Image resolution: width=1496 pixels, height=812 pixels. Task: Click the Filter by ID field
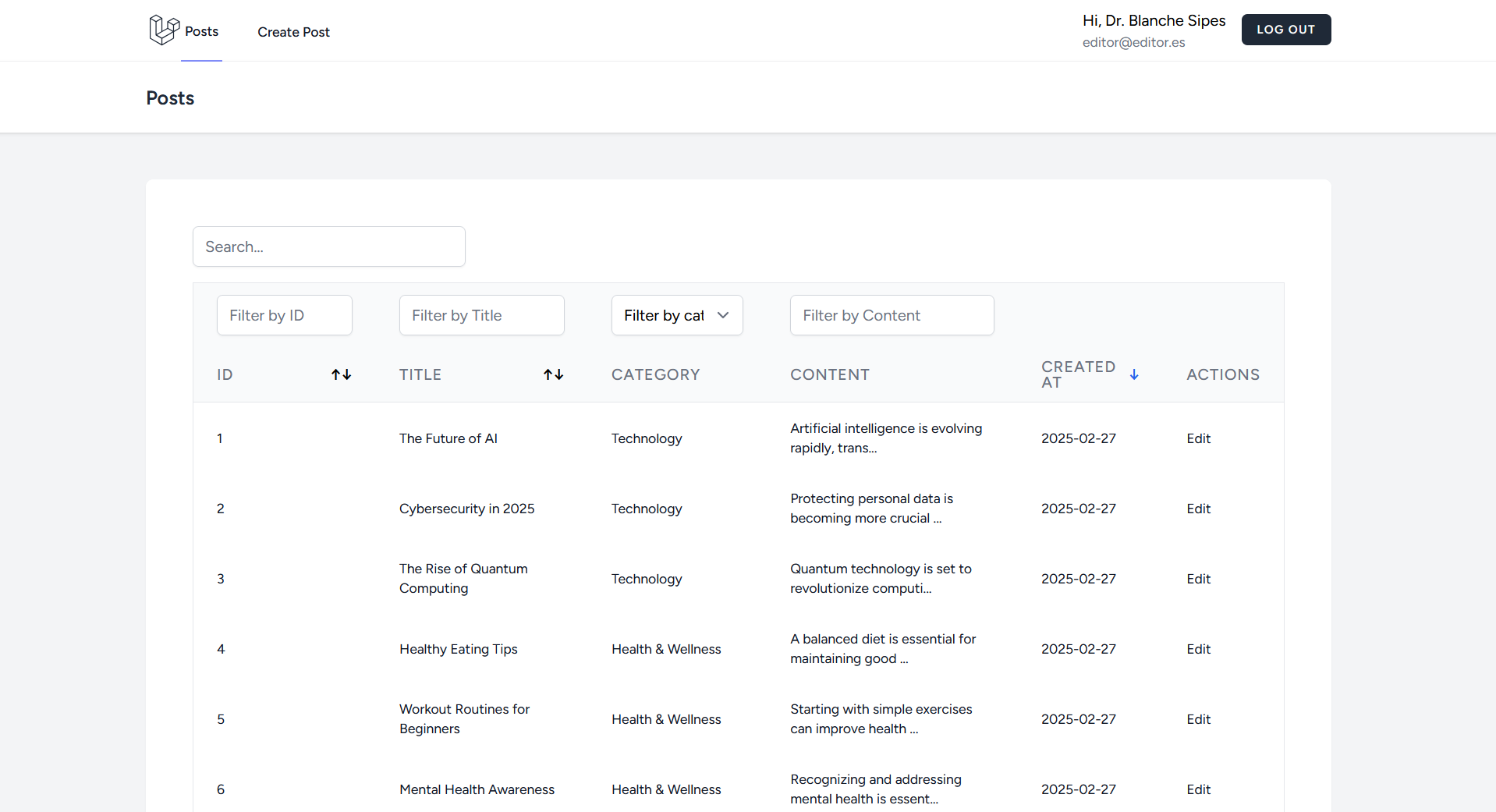point(284,315)
